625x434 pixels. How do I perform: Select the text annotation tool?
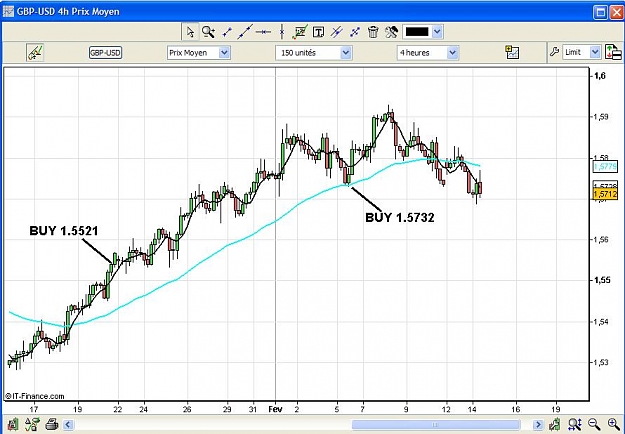[318, 32]
